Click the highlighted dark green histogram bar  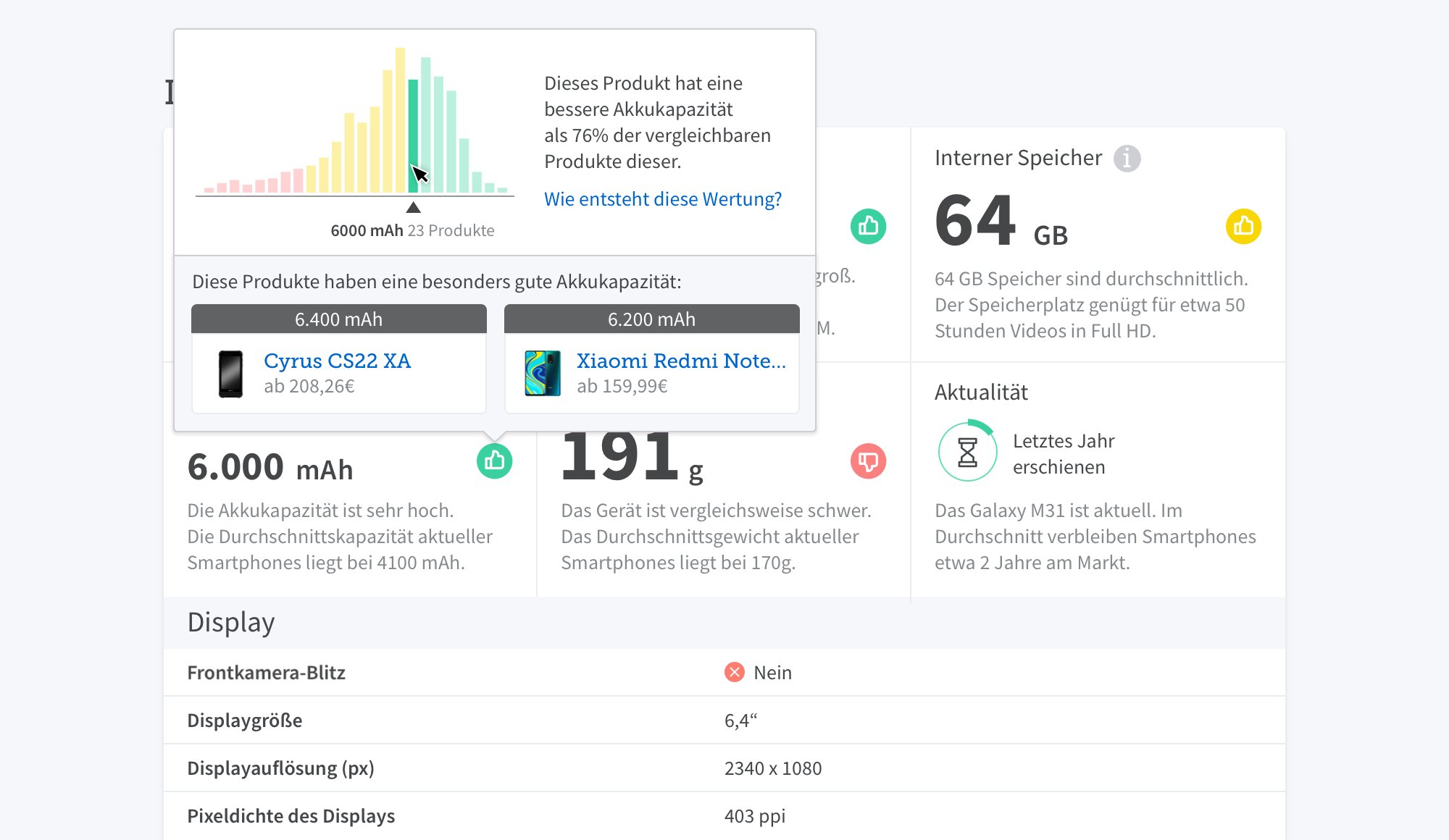point(413,123)
